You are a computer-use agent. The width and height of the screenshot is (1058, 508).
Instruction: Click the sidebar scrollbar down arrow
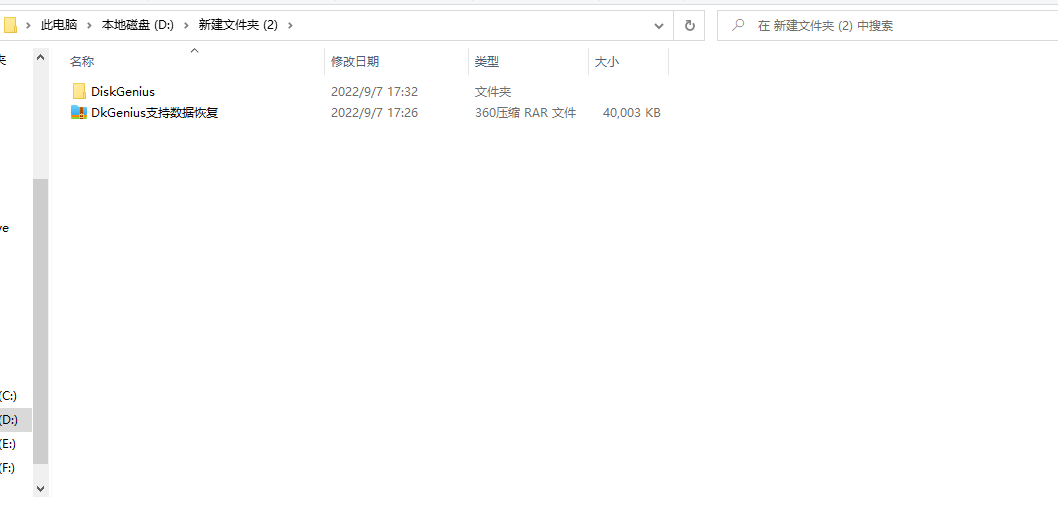(x=40, y=488)
